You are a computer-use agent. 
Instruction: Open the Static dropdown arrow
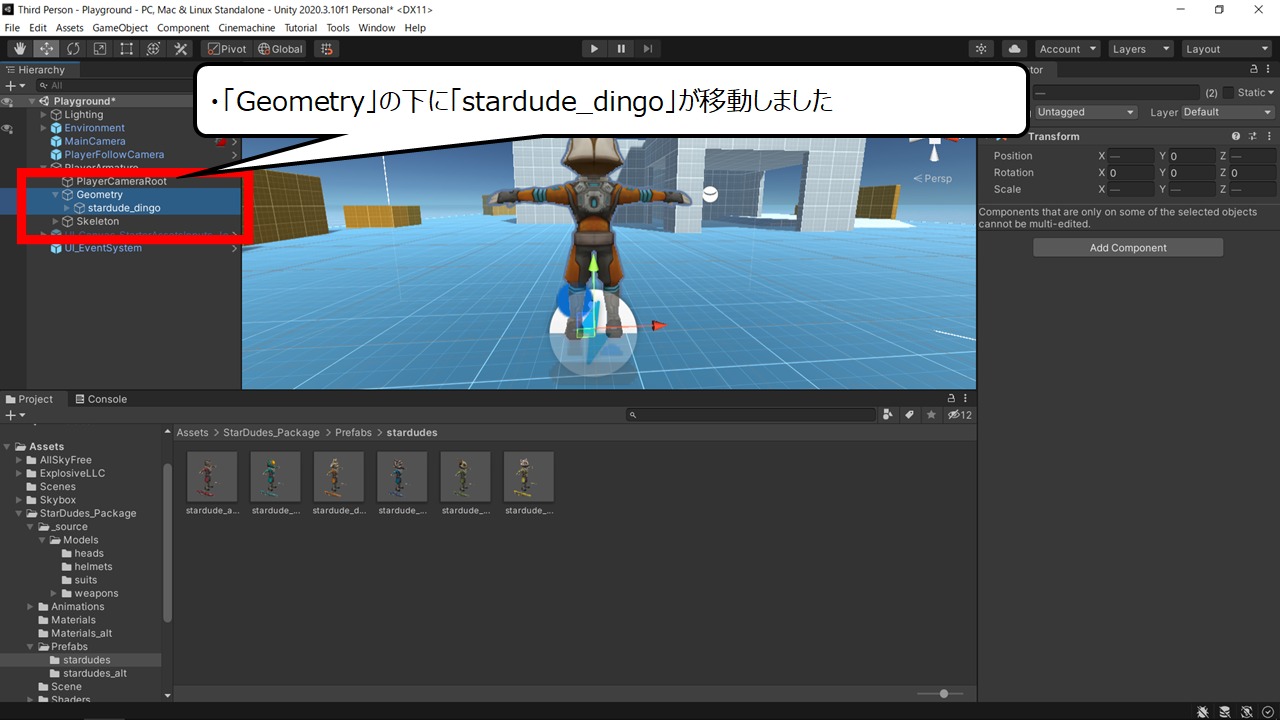pos(1271,92)
